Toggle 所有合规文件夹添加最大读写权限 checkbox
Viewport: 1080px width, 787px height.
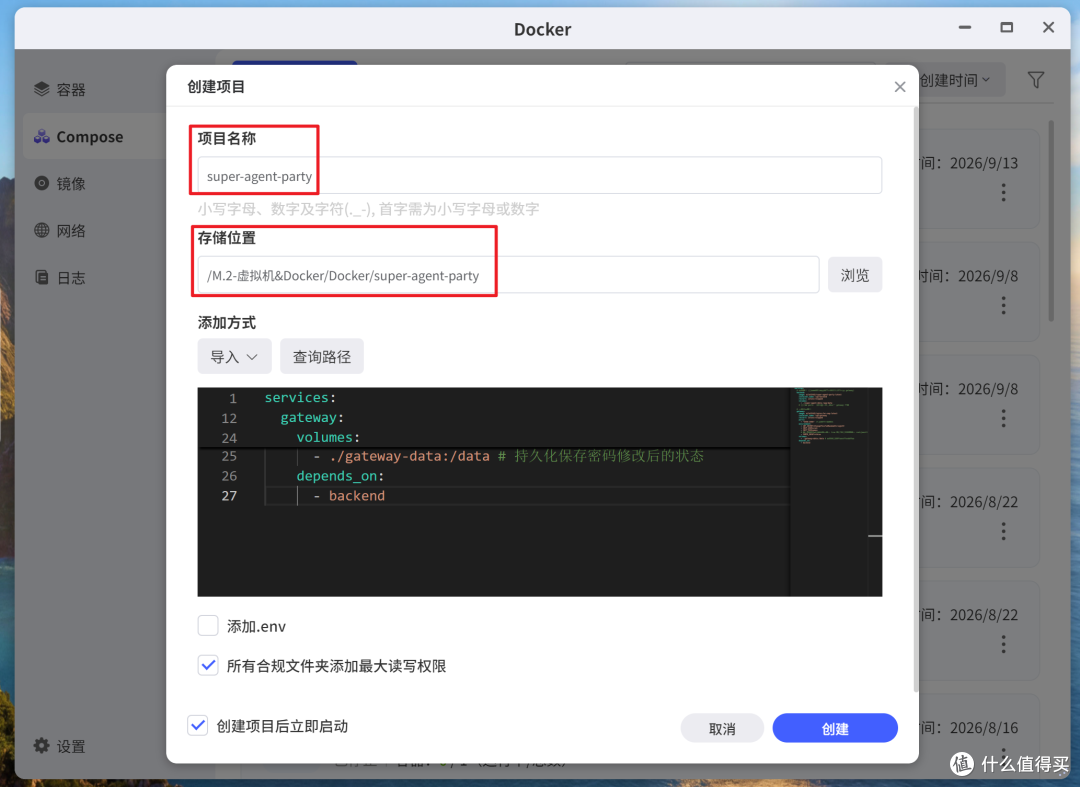pos(208,665)
